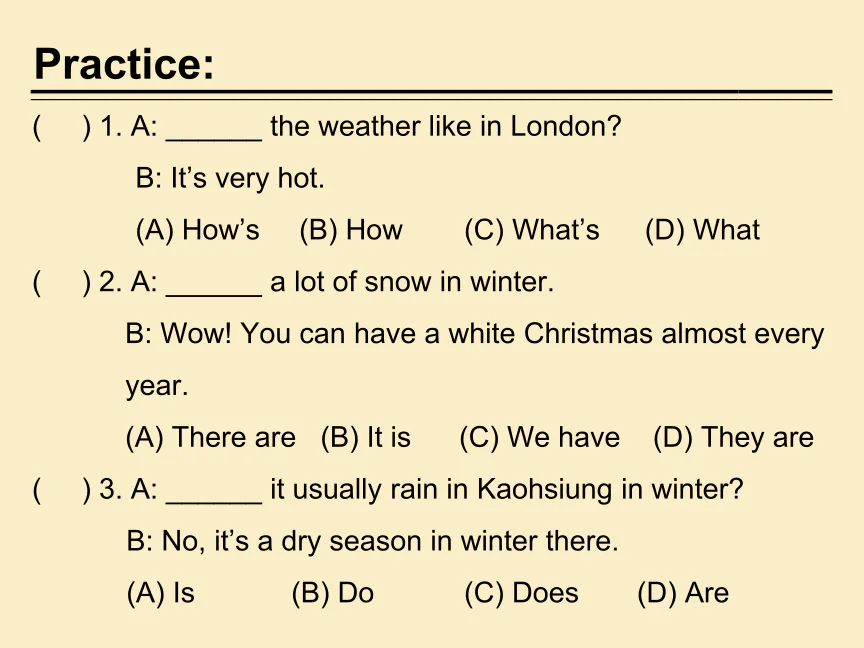Click the blank in question 1
864x648 pixels.
click(x=214, y=128)
